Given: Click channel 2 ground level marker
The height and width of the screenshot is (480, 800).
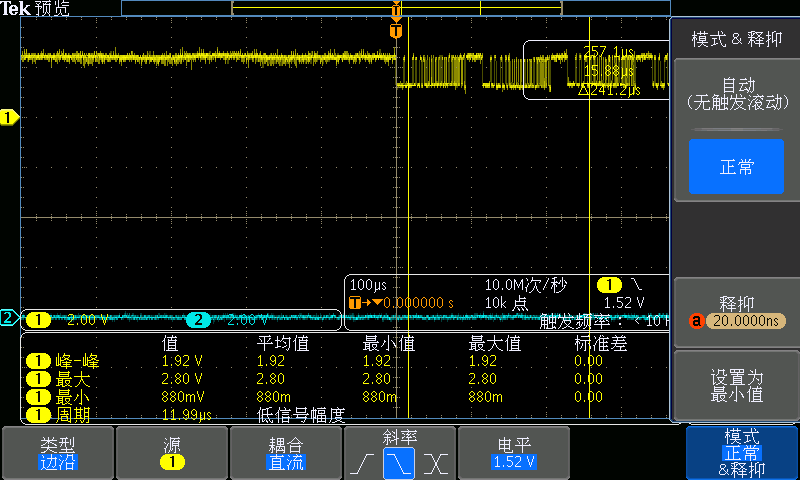Looking at the screenshot, I should click(x=9, y=318).
